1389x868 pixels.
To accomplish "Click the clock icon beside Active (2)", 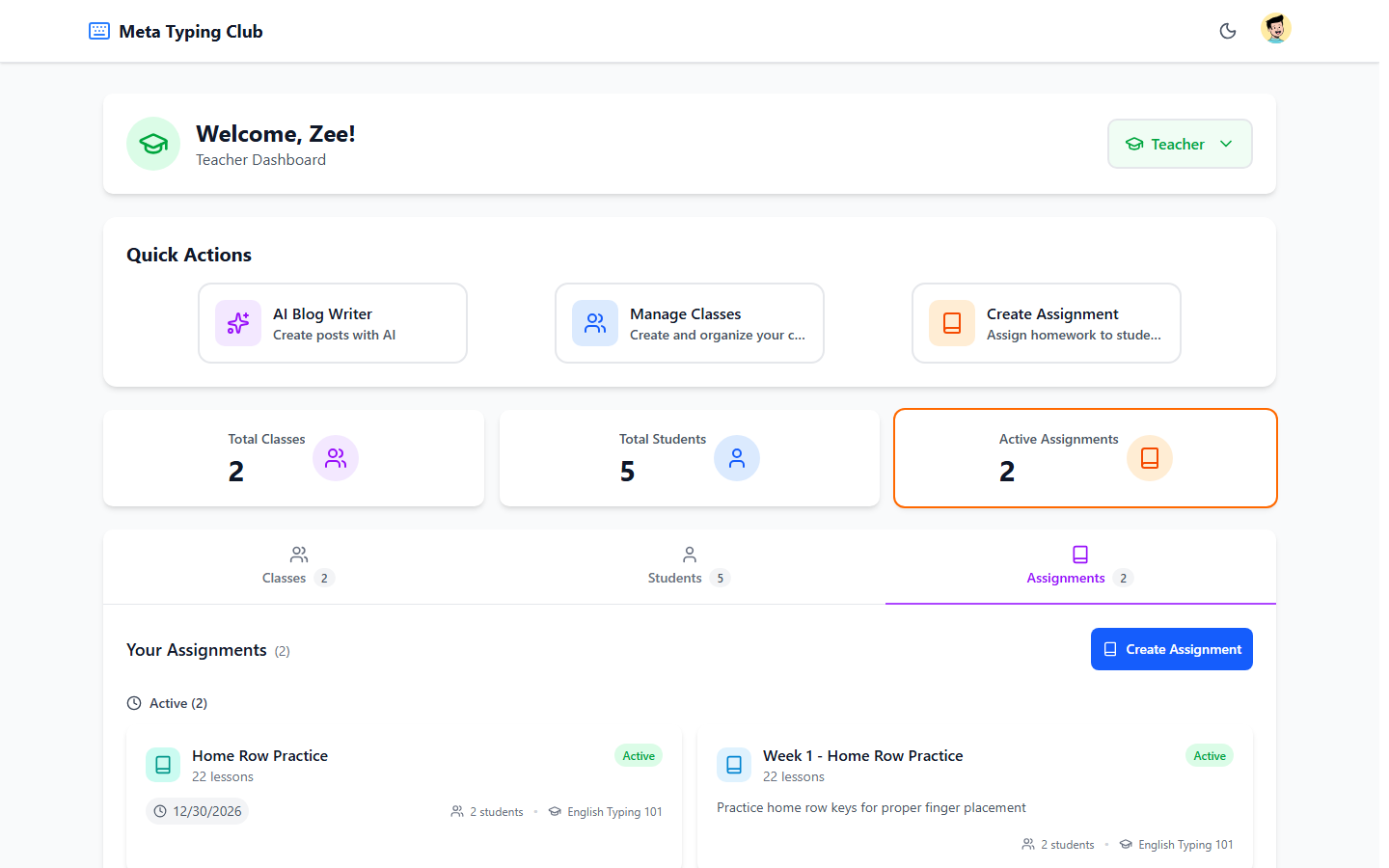I will pos(134,703).
